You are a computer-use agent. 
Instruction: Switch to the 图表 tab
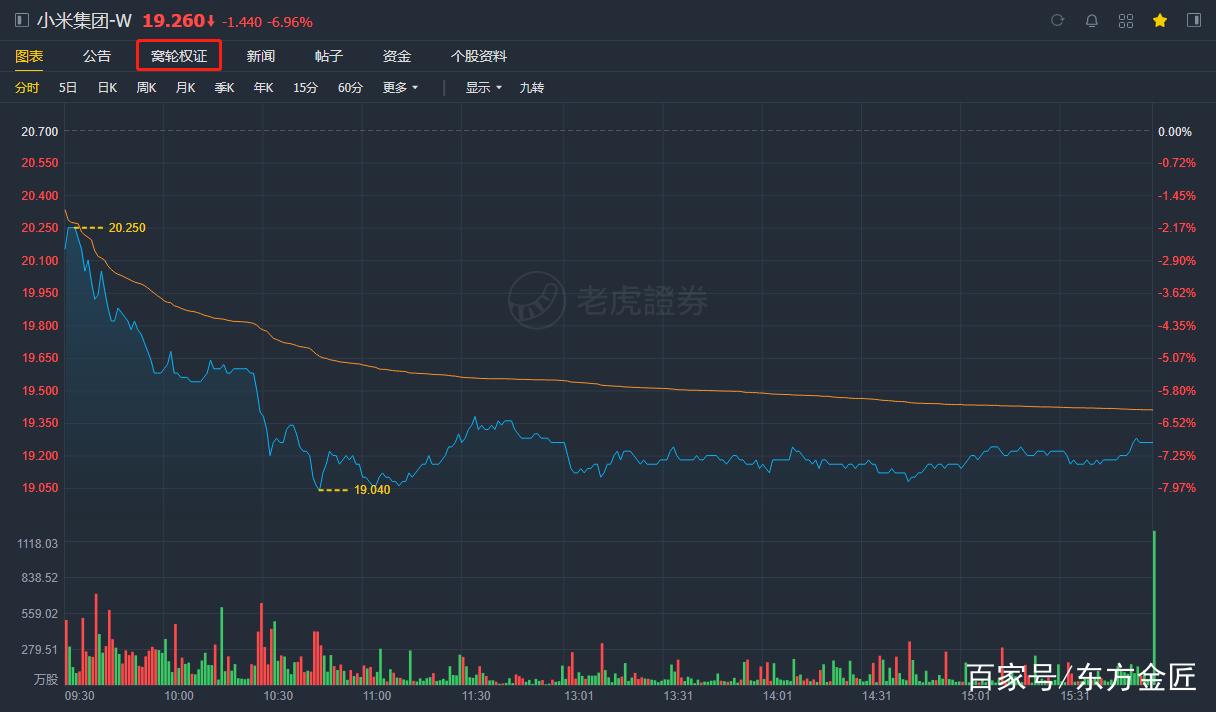29,56
